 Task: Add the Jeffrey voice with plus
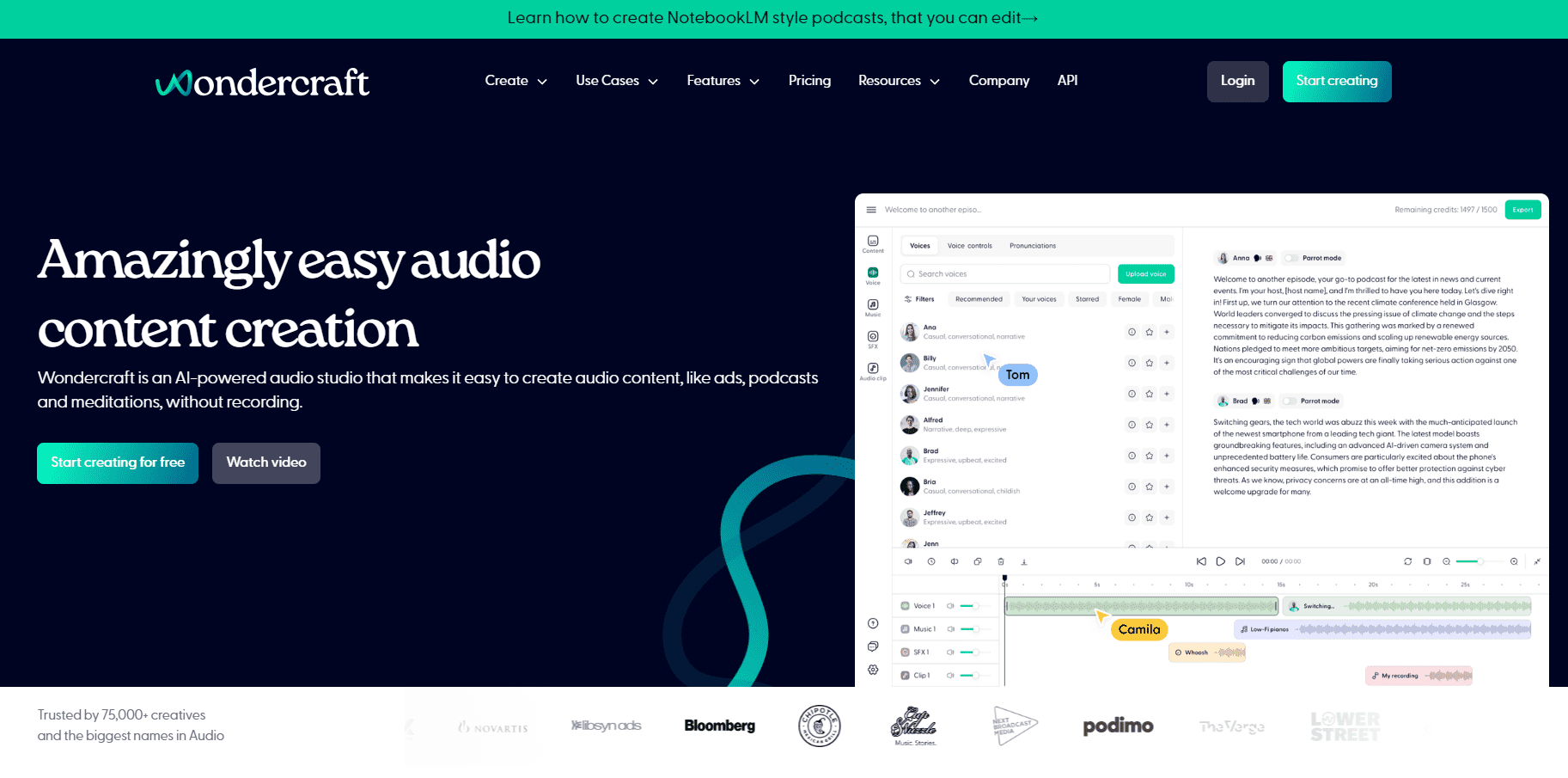[1167, 518]
